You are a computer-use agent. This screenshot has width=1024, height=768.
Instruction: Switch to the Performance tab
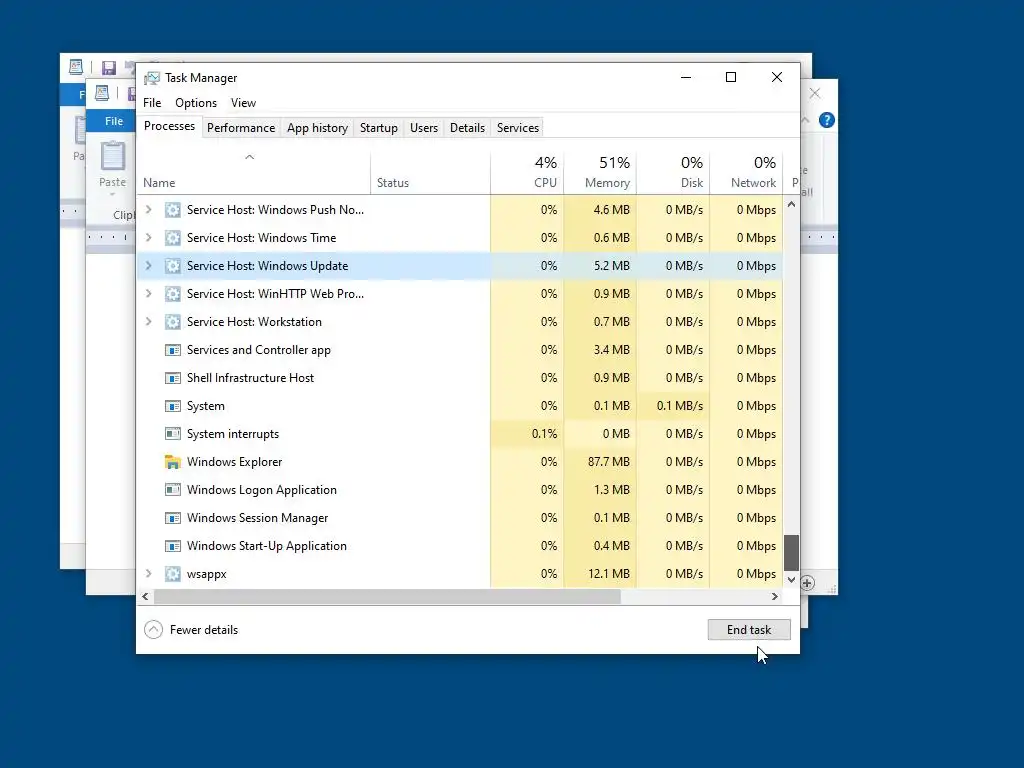pyautogui.click(x=241, y=128)
